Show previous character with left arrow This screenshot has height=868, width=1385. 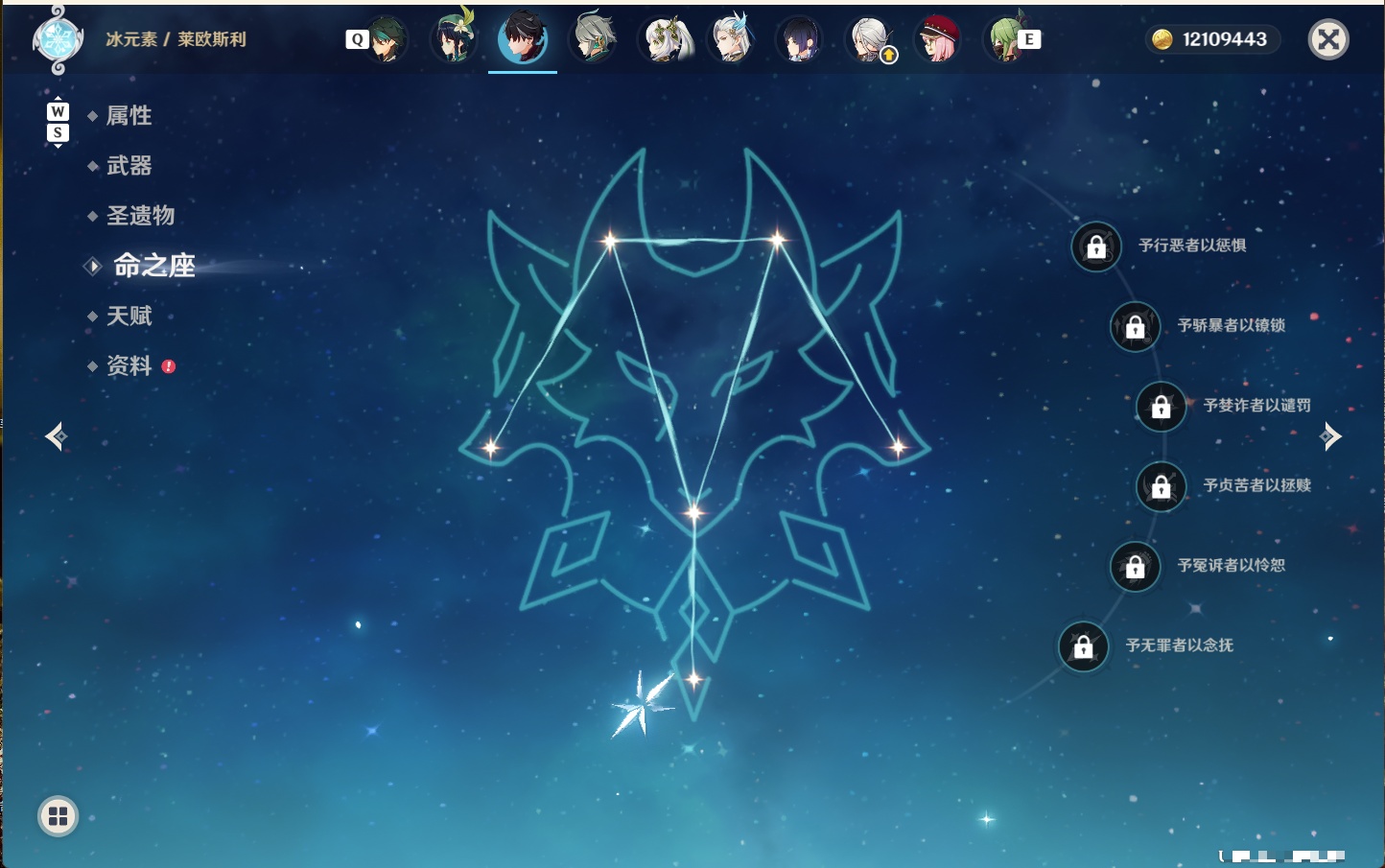[57, 436]
